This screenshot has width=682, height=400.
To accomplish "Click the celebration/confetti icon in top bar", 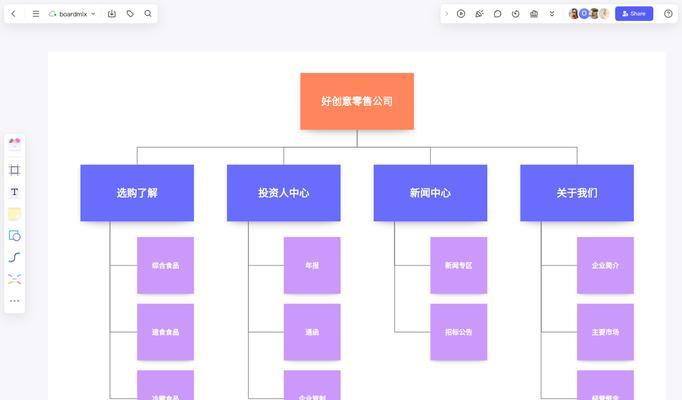I will point(479,14).
